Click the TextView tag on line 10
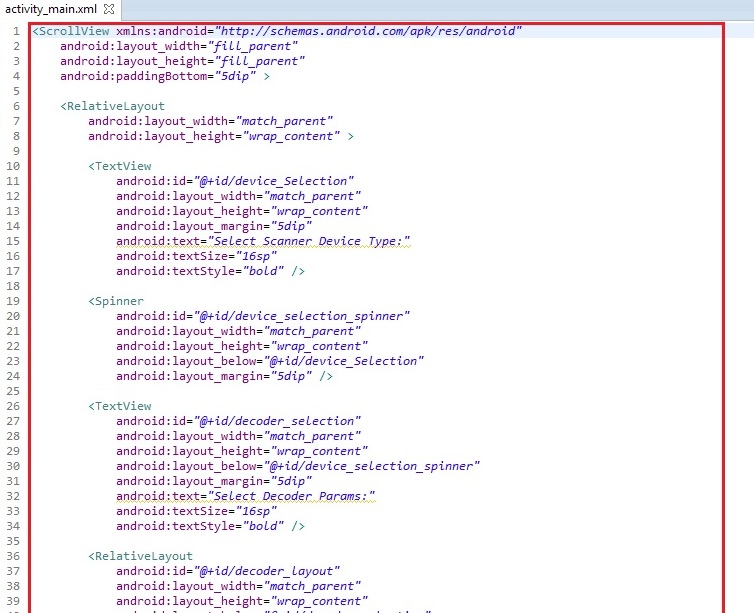 tap(121, 166)
